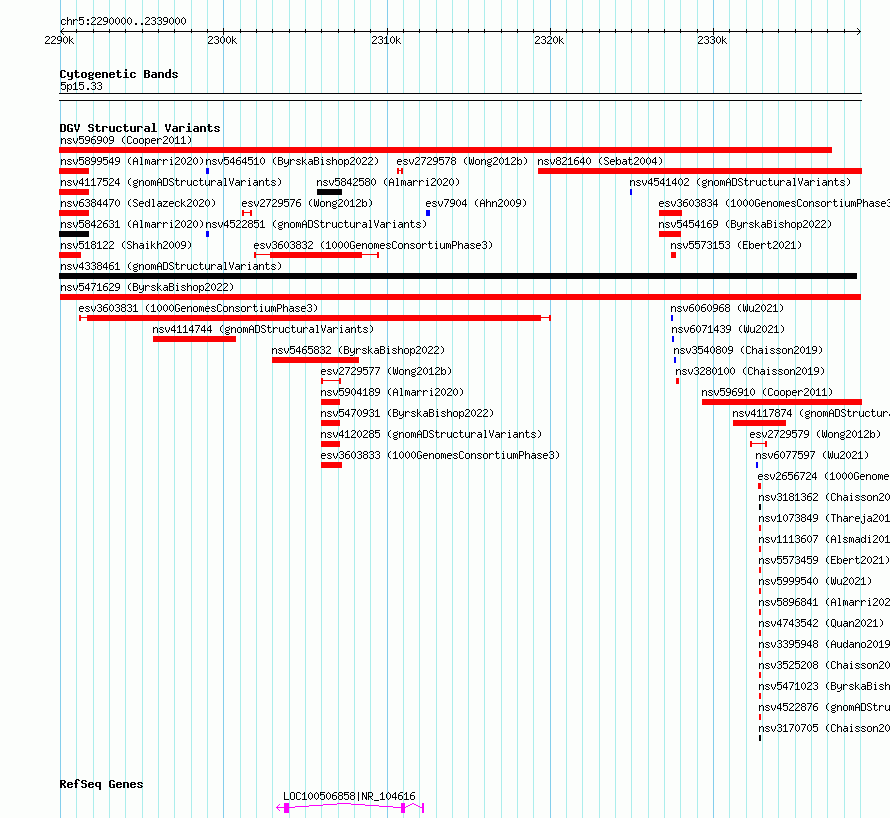Image resolution: width=890 pixels, height=818 pixels.
Task: Click the 2310k ruler position marker
Action: 386,40
